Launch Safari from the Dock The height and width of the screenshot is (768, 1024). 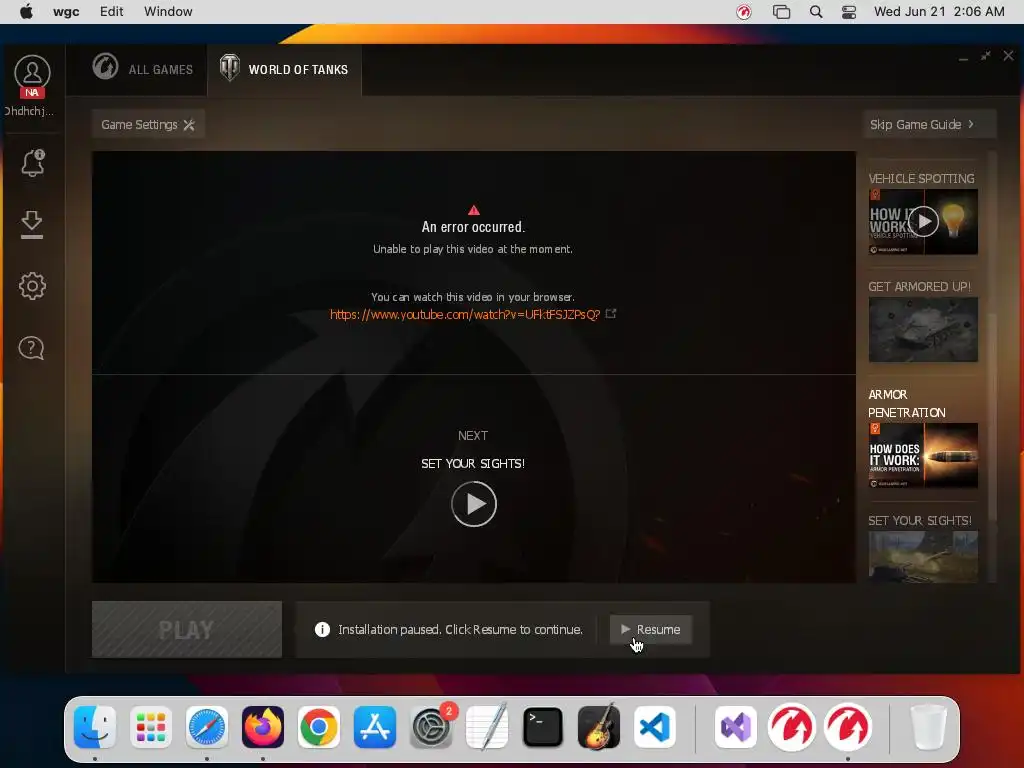207,727
